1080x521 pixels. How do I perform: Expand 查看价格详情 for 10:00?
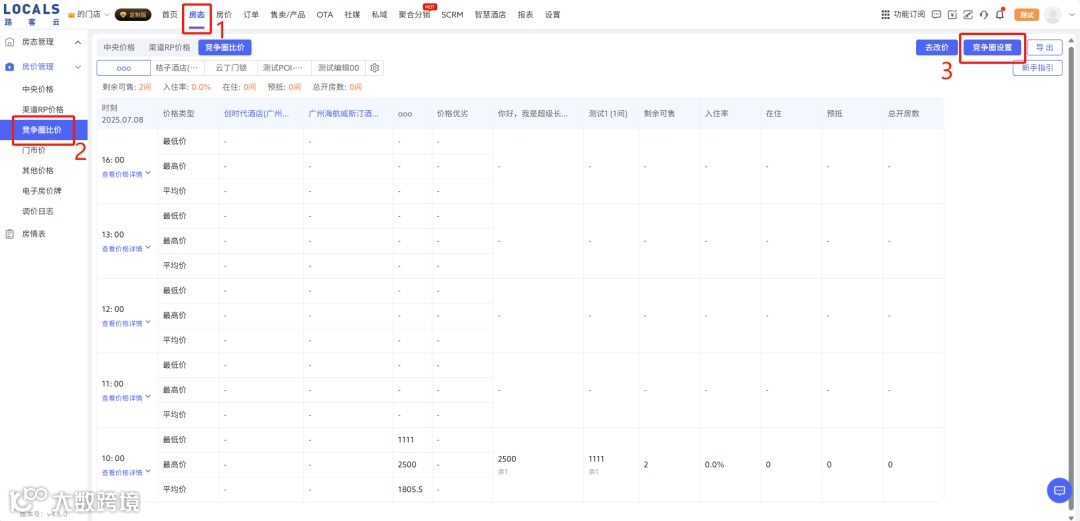(126, 472)
